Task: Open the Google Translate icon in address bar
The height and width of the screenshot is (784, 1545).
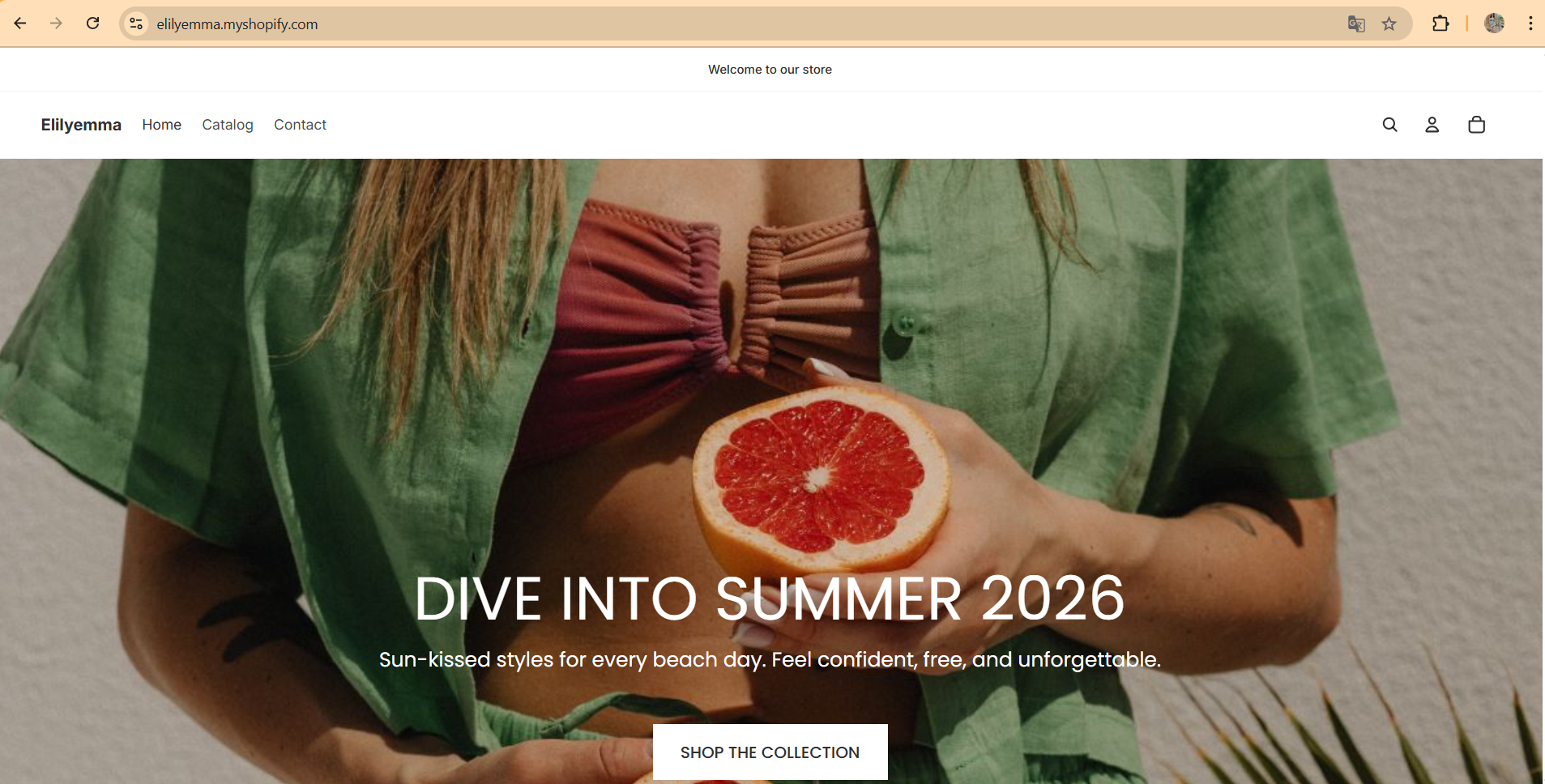Action: 1356,23
